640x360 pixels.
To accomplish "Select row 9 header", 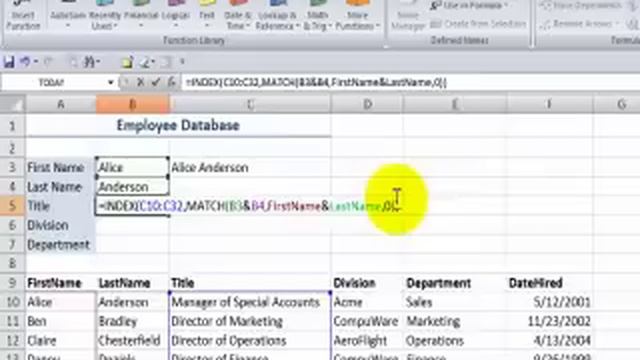I will pyautogui.click(x=12, y=283).
